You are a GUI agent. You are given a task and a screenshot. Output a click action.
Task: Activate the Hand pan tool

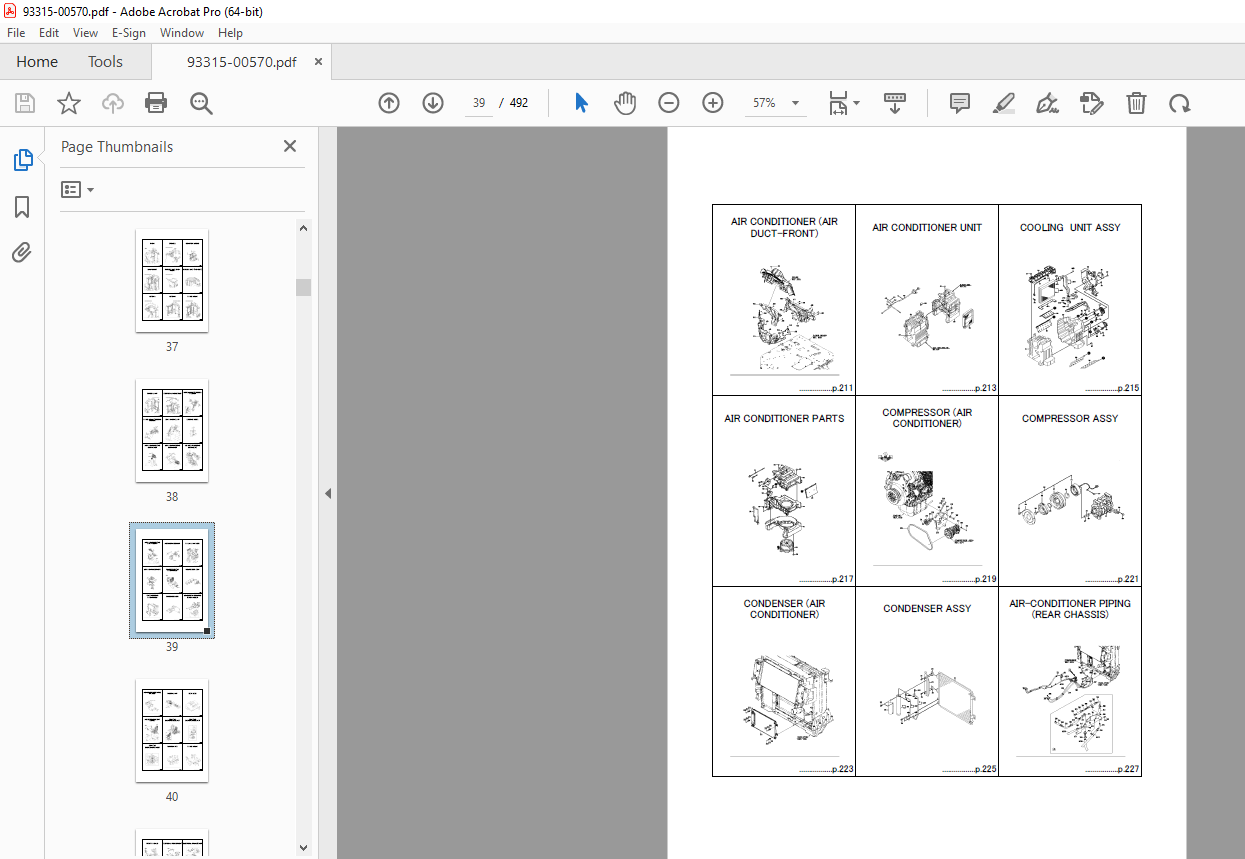pyautogui.click(x=625, y=103)
